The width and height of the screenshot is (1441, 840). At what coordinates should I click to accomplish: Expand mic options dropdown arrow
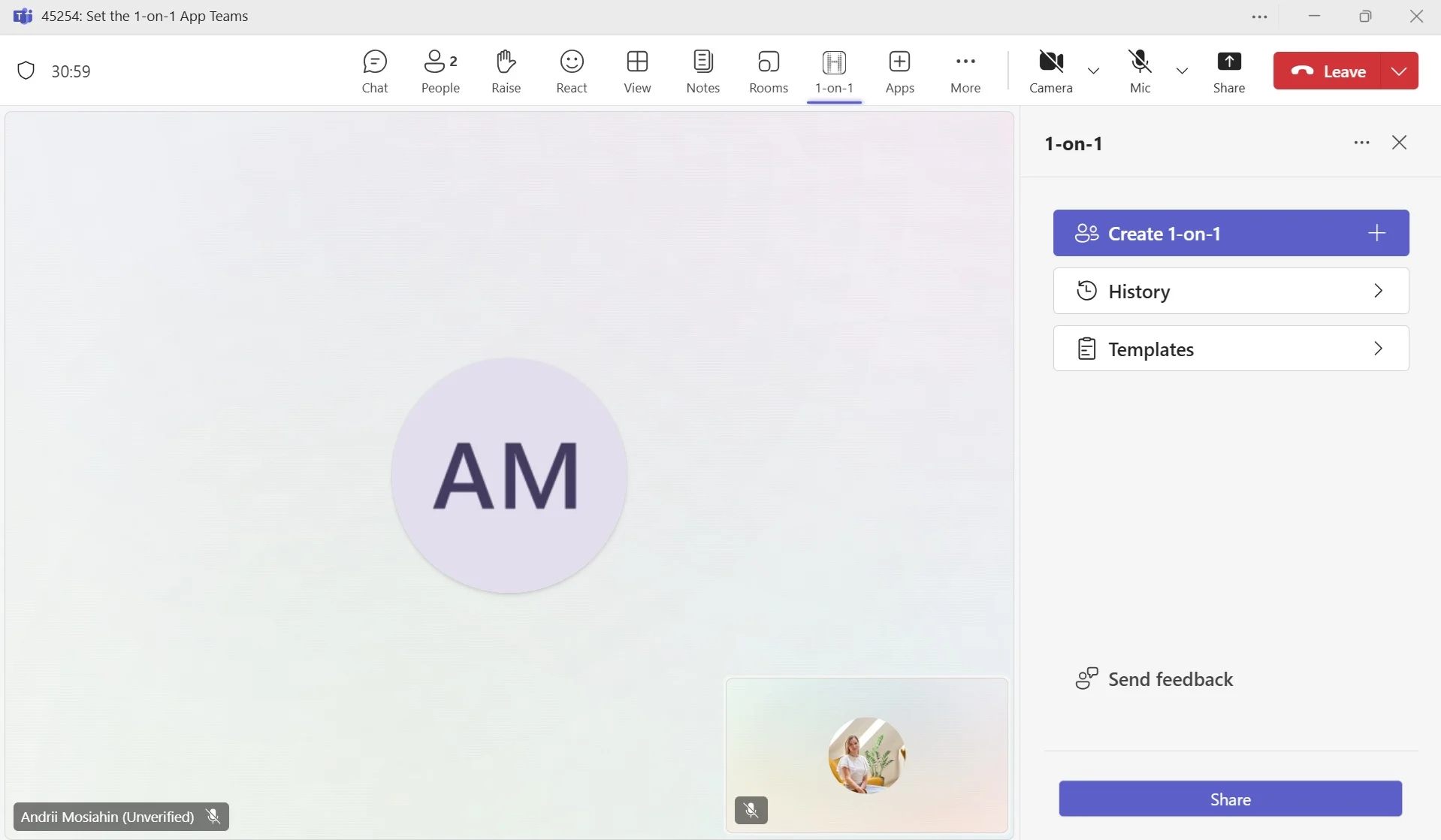pos(1182,71)
